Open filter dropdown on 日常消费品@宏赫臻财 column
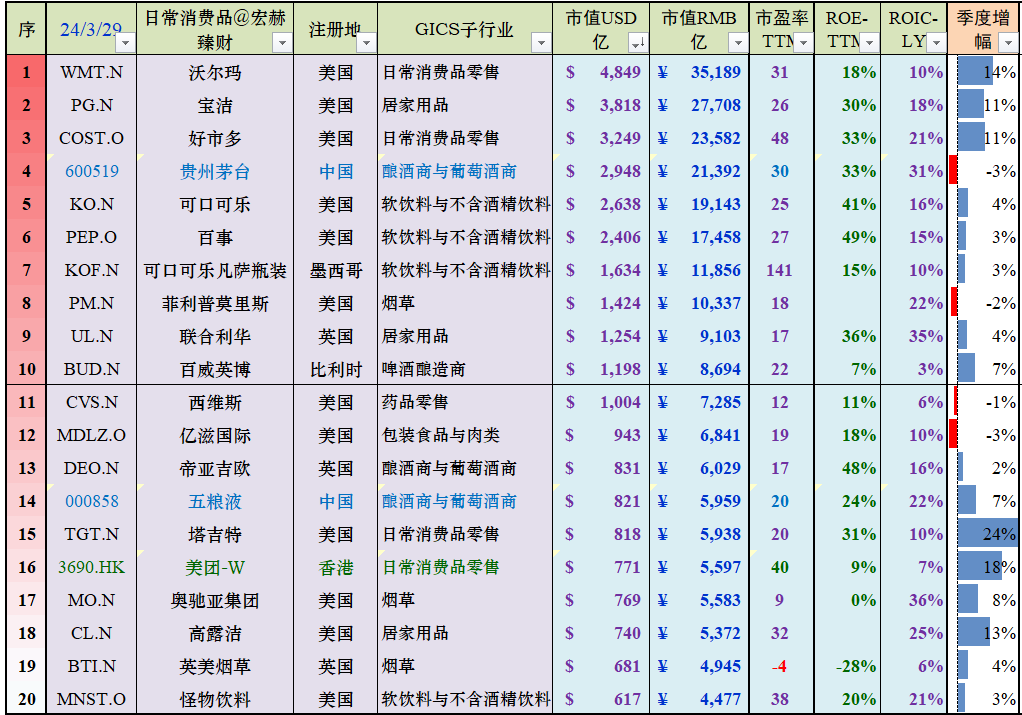 [282, 43]
